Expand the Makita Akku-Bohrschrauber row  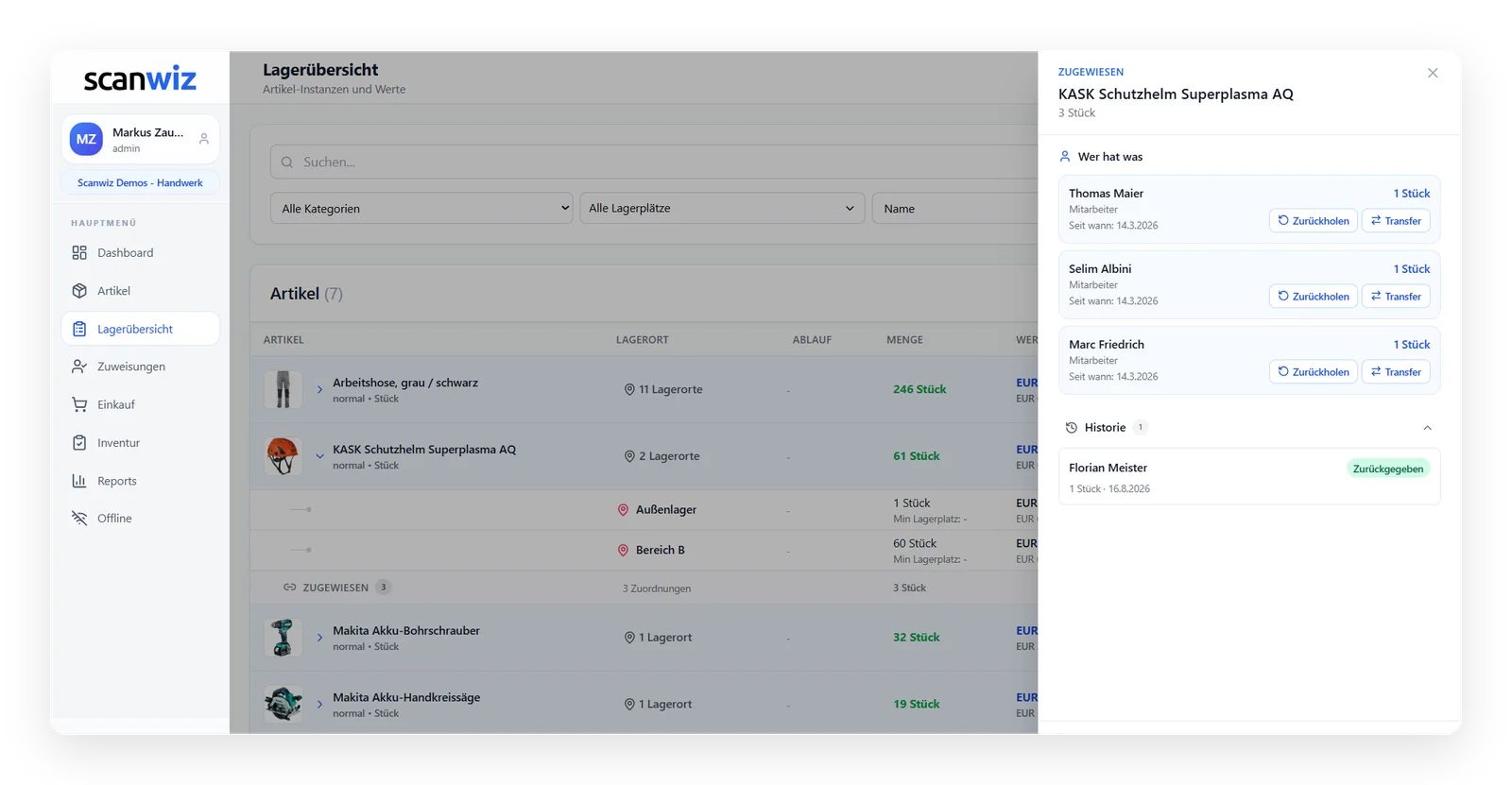[319, 638]
